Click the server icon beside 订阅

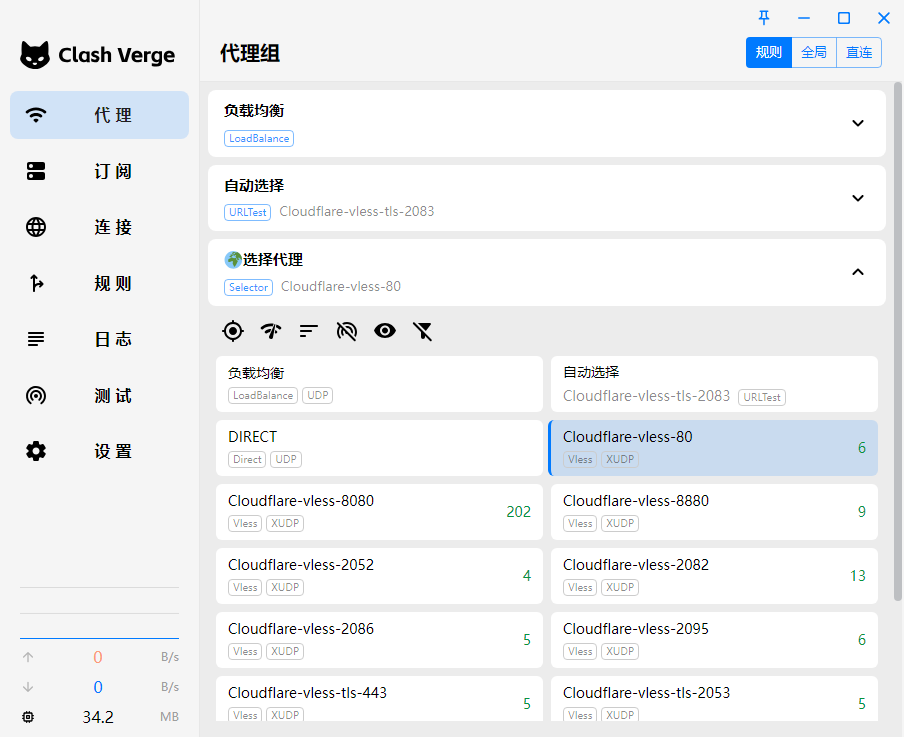pyautogui.click(x=36, y=171)
